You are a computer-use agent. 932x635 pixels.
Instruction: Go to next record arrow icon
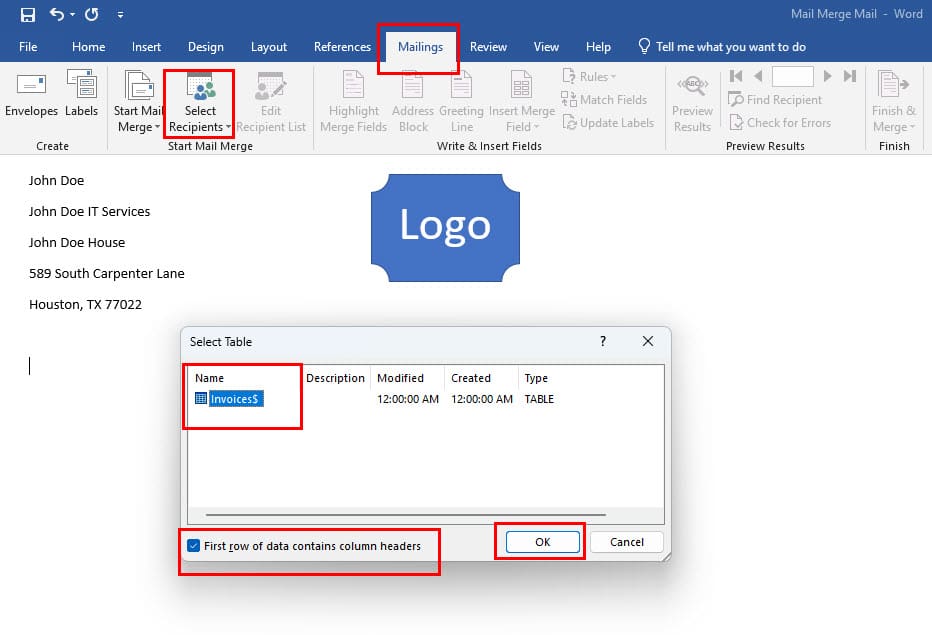[x=827, y=76]
